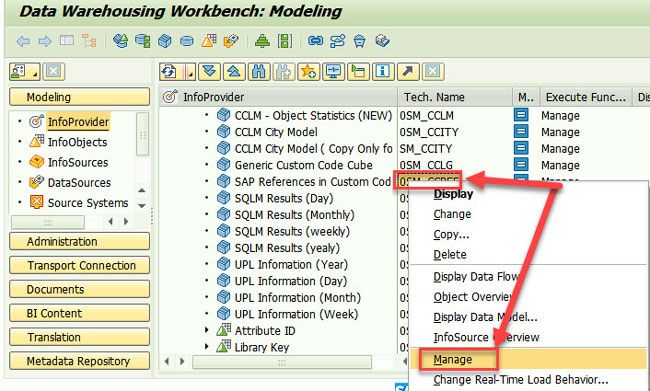The image size is (650, 391).
Task: Select DataSources in the Modeling tree
Action: coord(79,183)
